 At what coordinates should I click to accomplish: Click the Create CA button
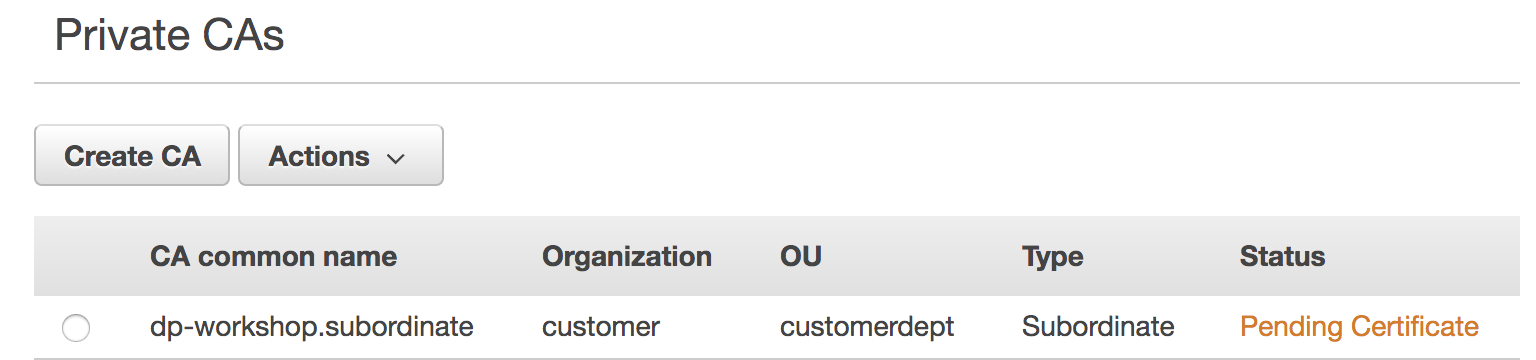[132, 156]
